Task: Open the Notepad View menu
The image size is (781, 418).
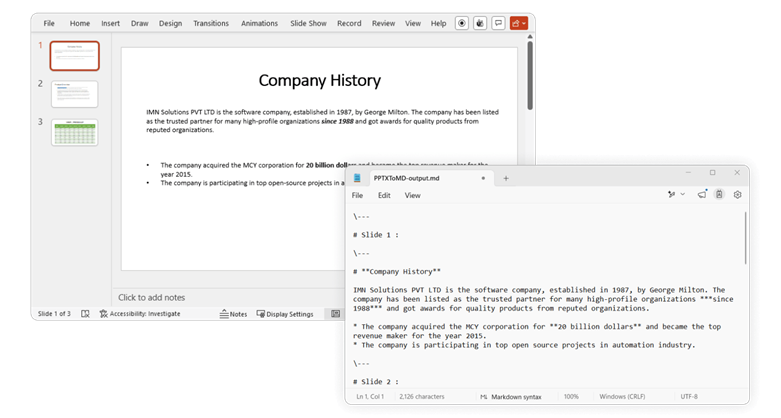Action: coord(412,195)
